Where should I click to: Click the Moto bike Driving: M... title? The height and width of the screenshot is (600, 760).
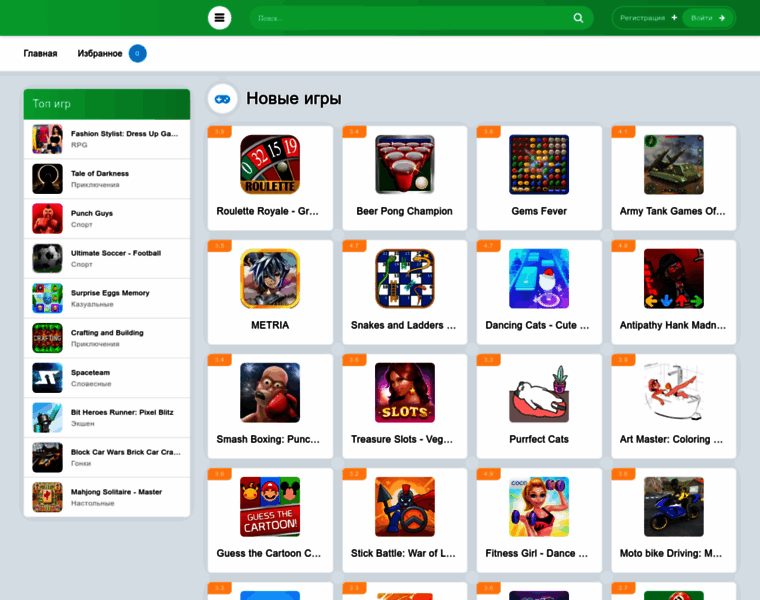[x=671, y=553]
